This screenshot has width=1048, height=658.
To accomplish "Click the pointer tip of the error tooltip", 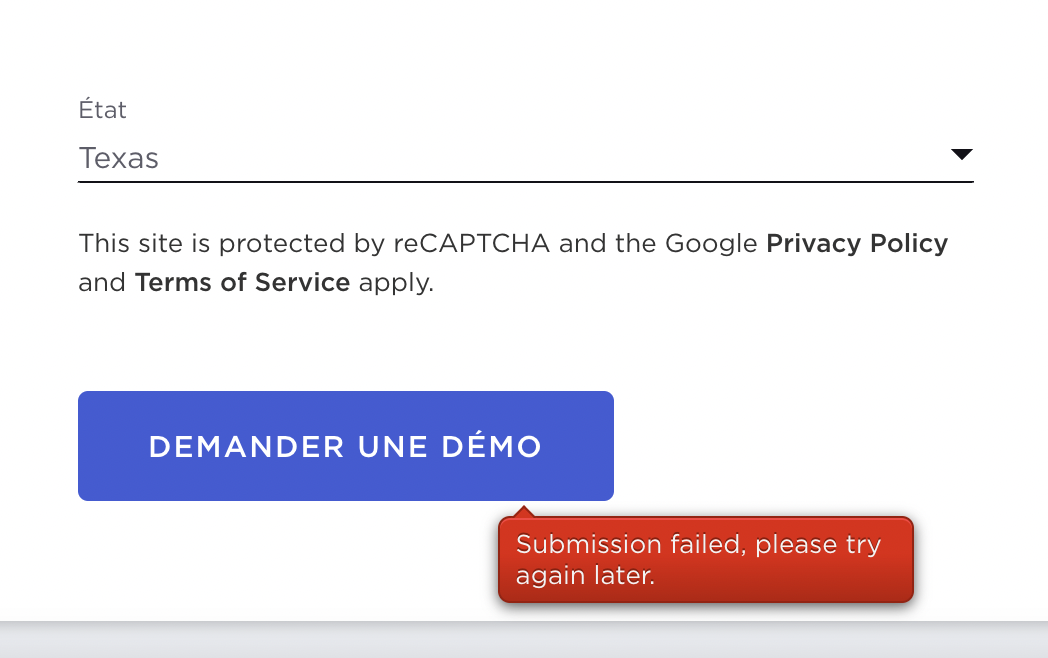I will point(524,511).
